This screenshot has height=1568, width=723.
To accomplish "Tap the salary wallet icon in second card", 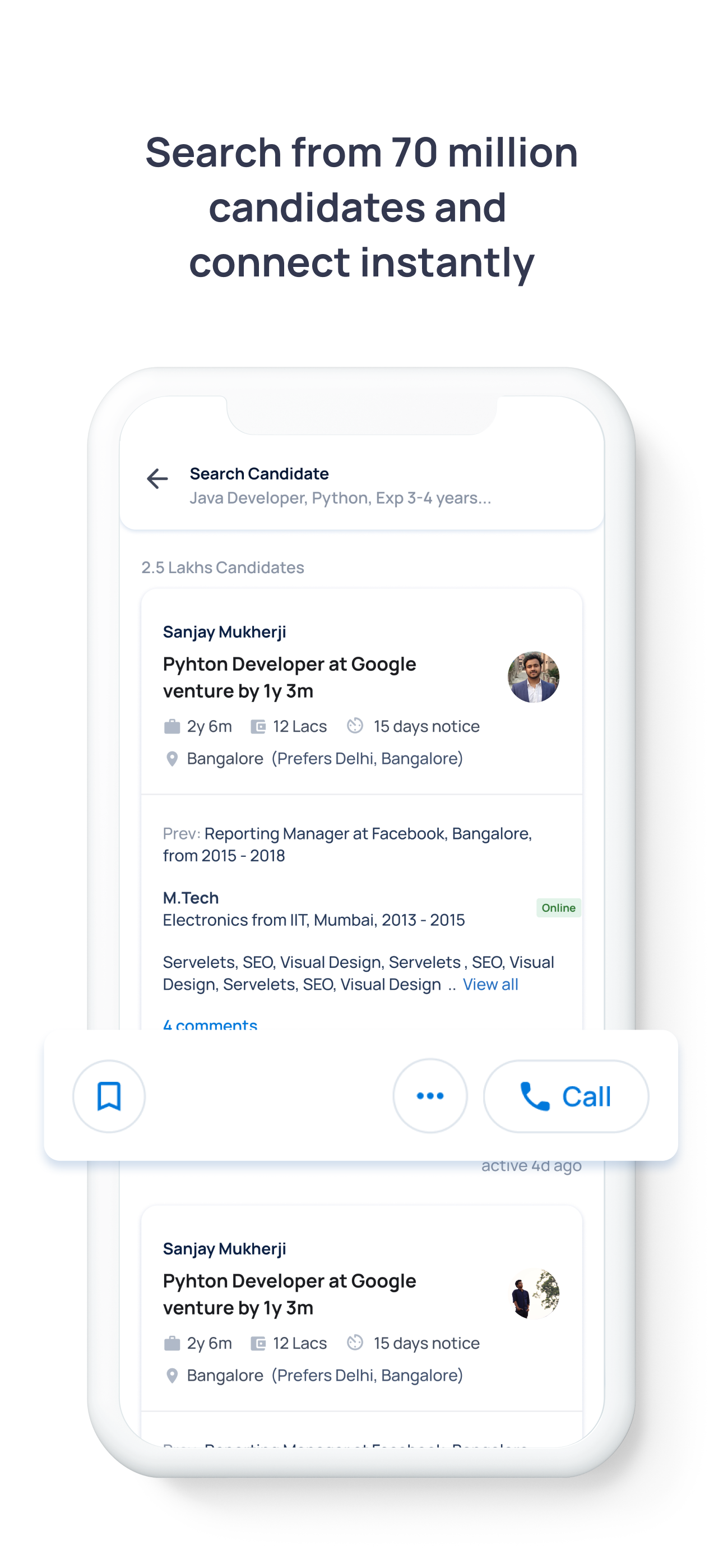I will click(258, 1343).
